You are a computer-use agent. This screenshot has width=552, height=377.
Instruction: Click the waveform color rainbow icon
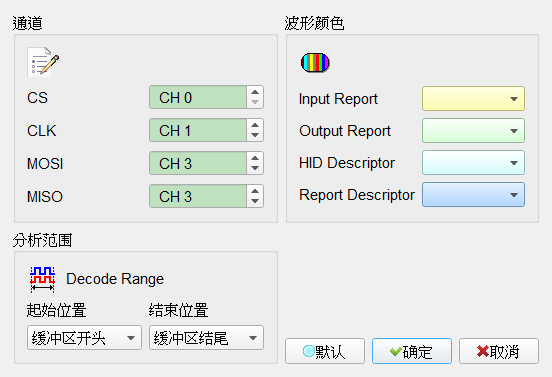[x=315, y=63]
